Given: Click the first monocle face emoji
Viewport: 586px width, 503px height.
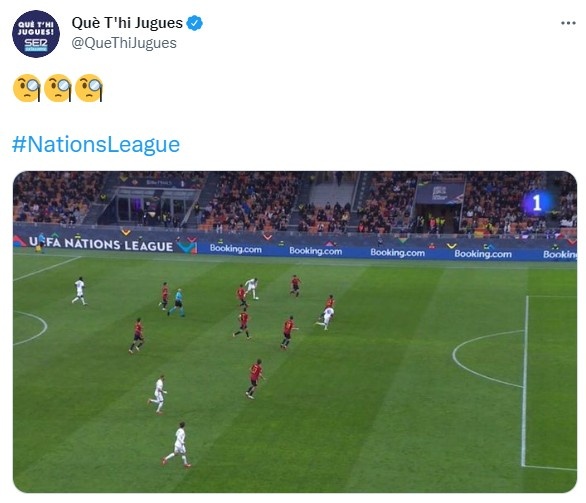Looking at the screenshot, I should click(27, 88).
